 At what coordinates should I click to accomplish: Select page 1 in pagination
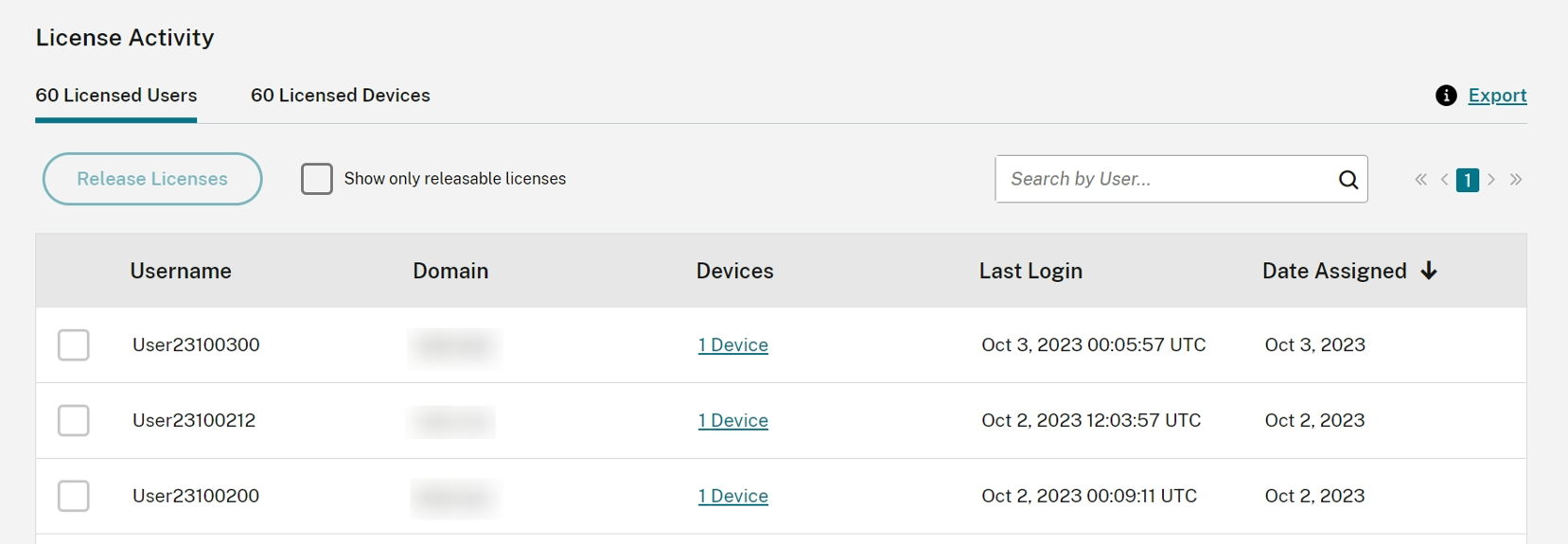pos(1468,180)
